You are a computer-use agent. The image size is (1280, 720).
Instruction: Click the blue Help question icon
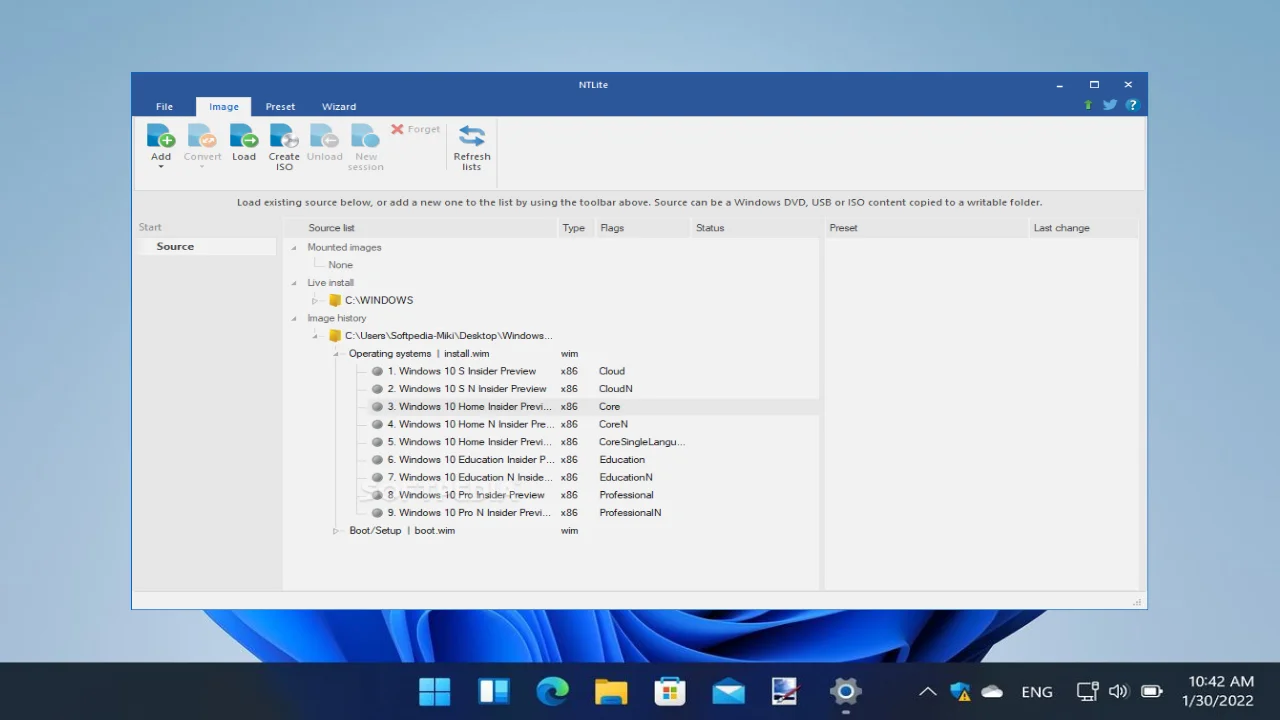click(x=1132, y=105)
